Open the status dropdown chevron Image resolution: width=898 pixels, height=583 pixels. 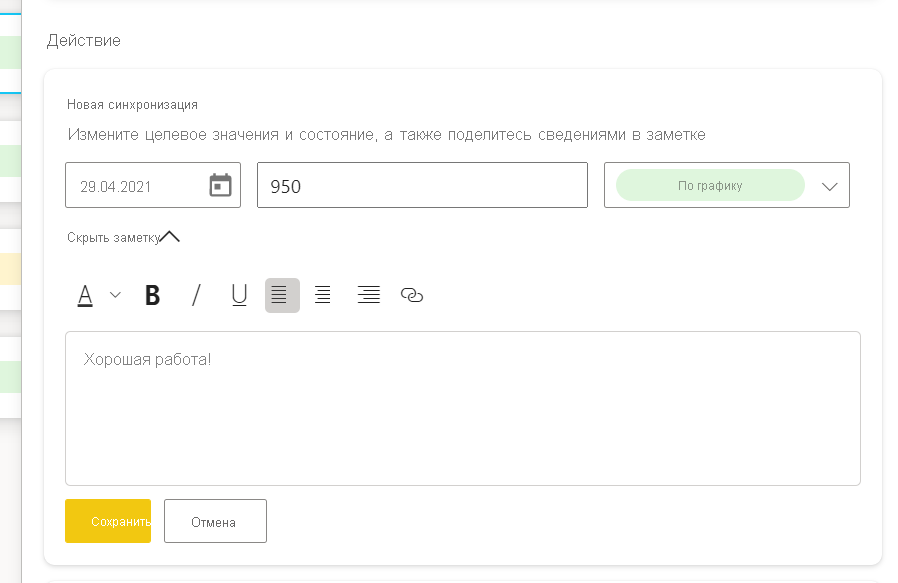(x=830, y=187)
